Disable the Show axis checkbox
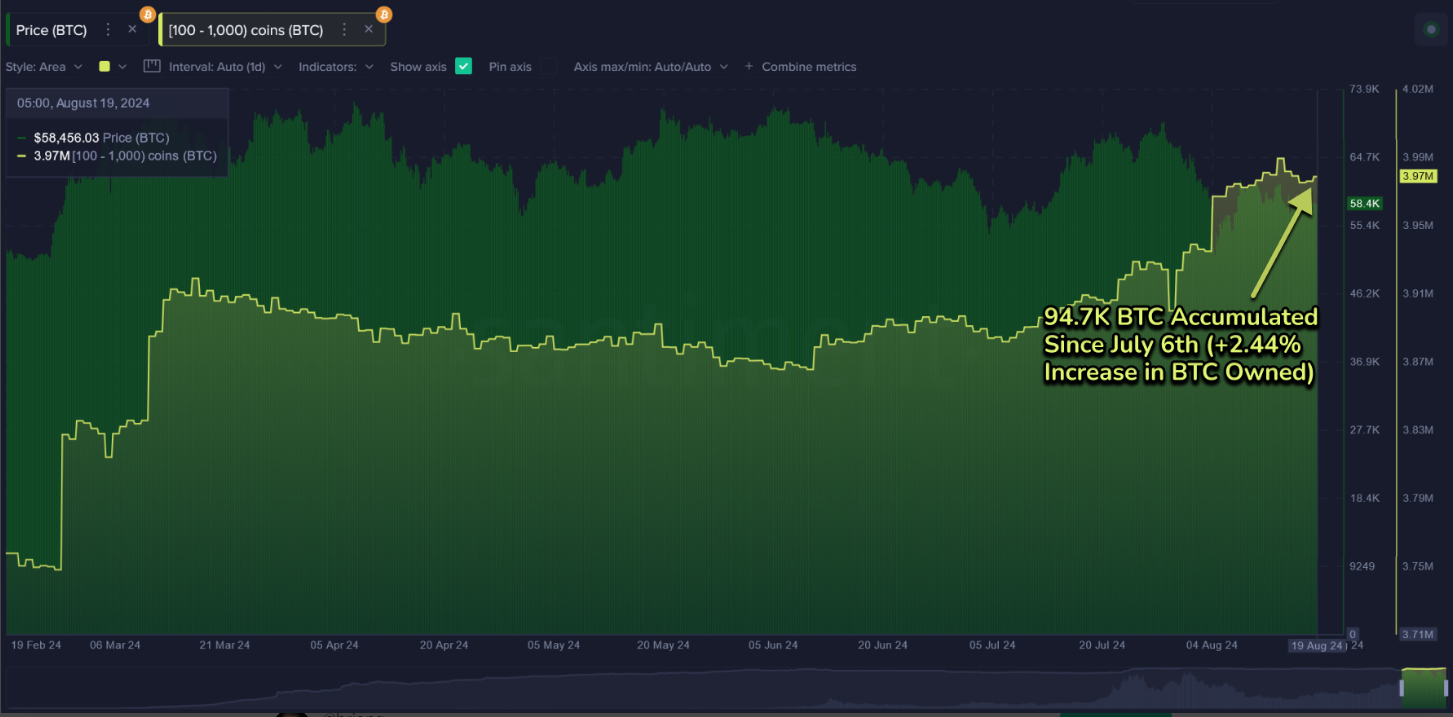1453x717 pixels. tap(463, 66)
